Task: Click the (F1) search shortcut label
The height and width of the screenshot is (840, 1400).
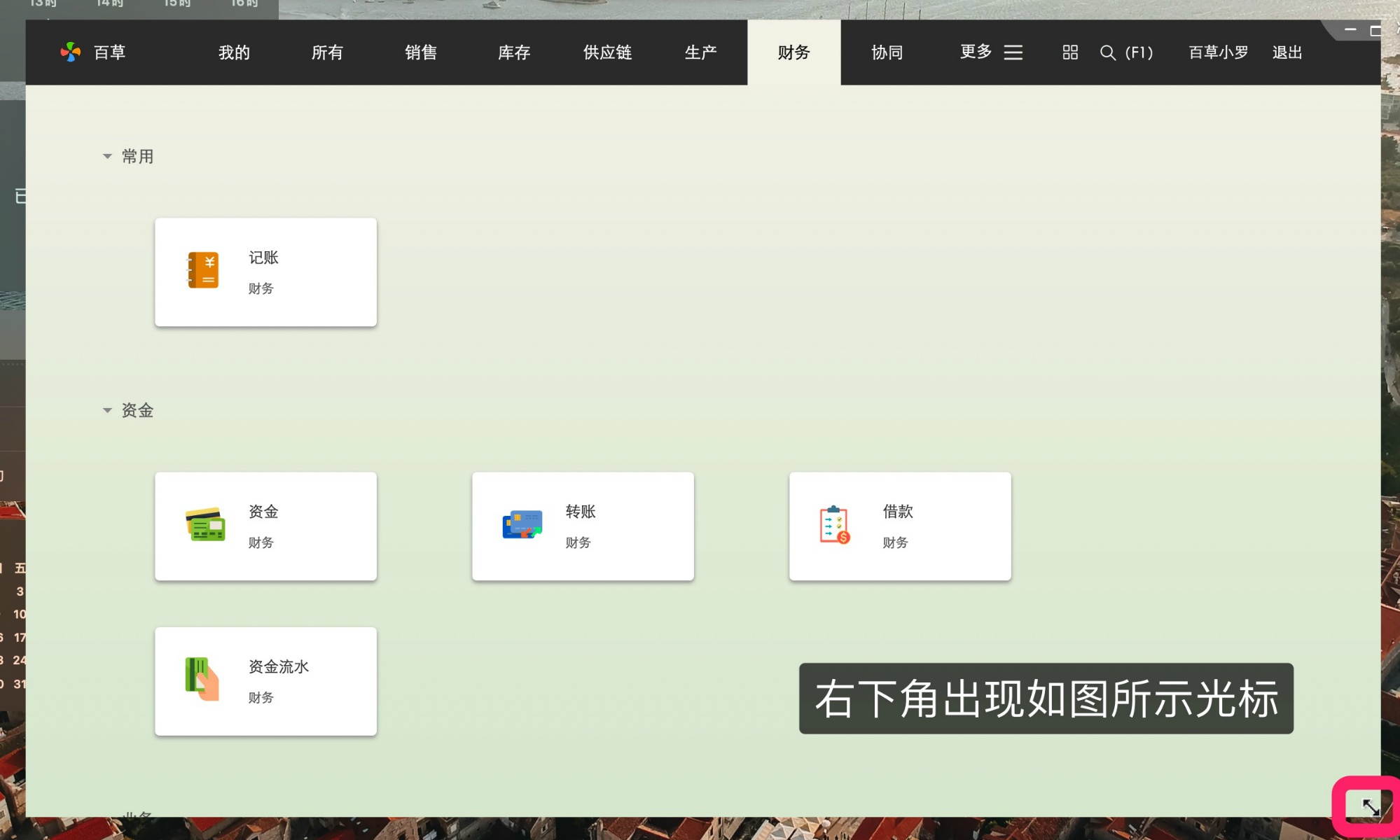Action: pyautogui.click(x=1139, y=52)
